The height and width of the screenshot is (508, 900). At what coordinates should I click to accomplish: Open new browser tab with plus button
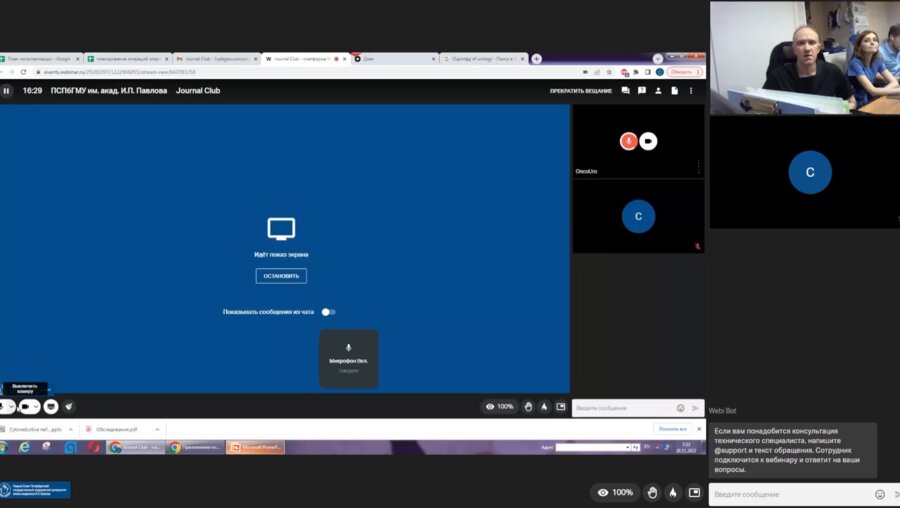tap(536, 59)
